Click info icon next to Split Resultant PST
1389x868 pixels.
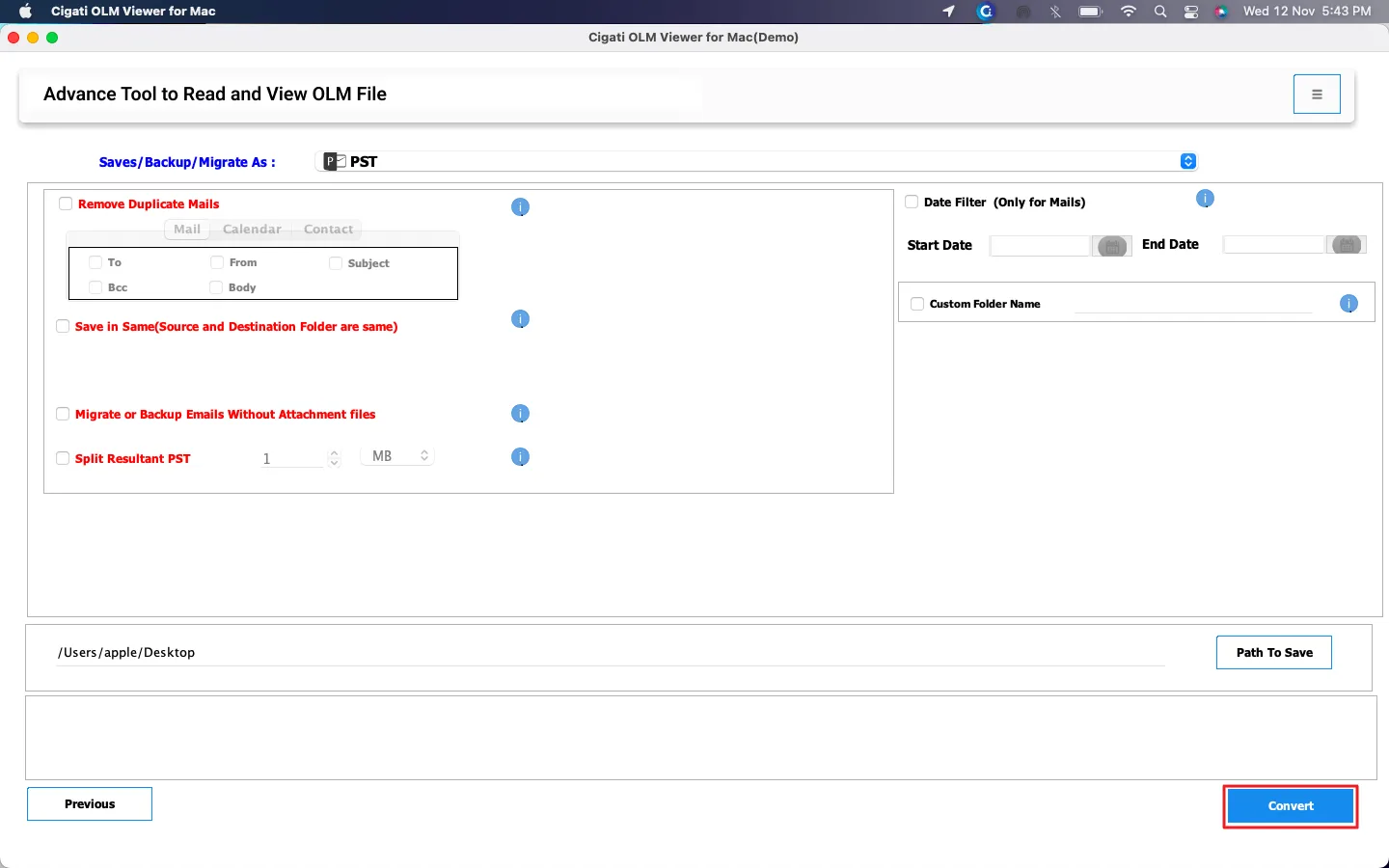[520, 457]
